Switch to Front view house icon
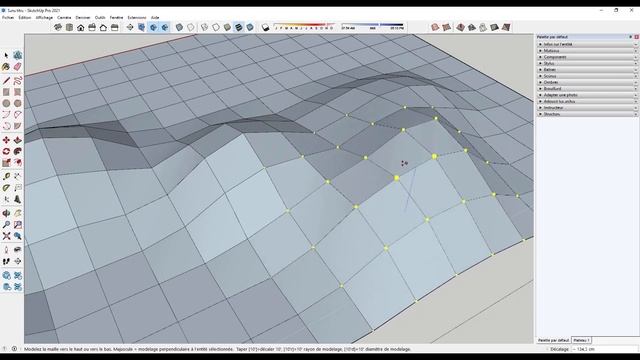Image resolution: width=640 pixels, height=360 pixels. point(81,27)
